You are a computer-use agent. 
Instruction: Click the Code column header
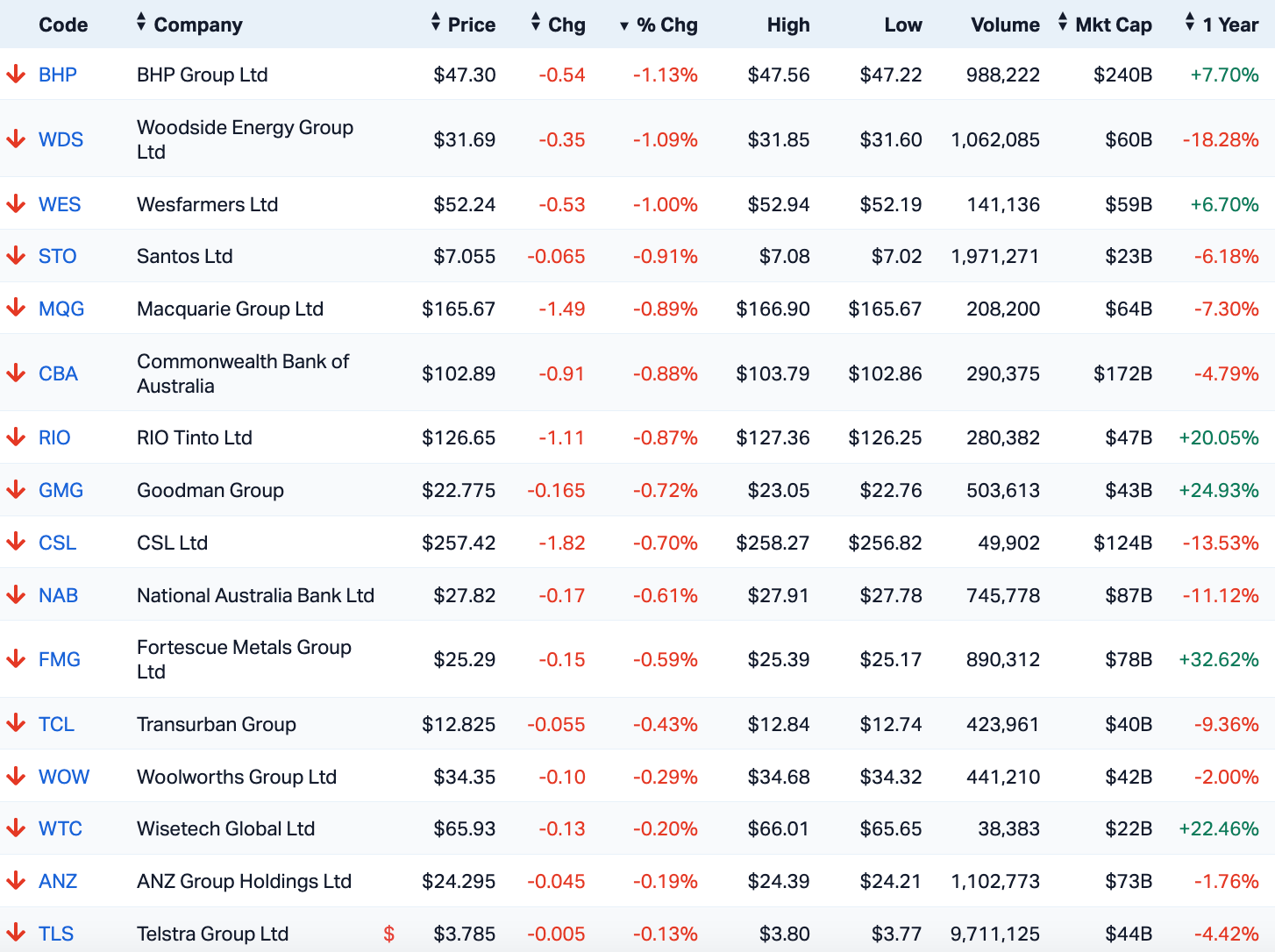pyautogui.click(x=63, y=25)
